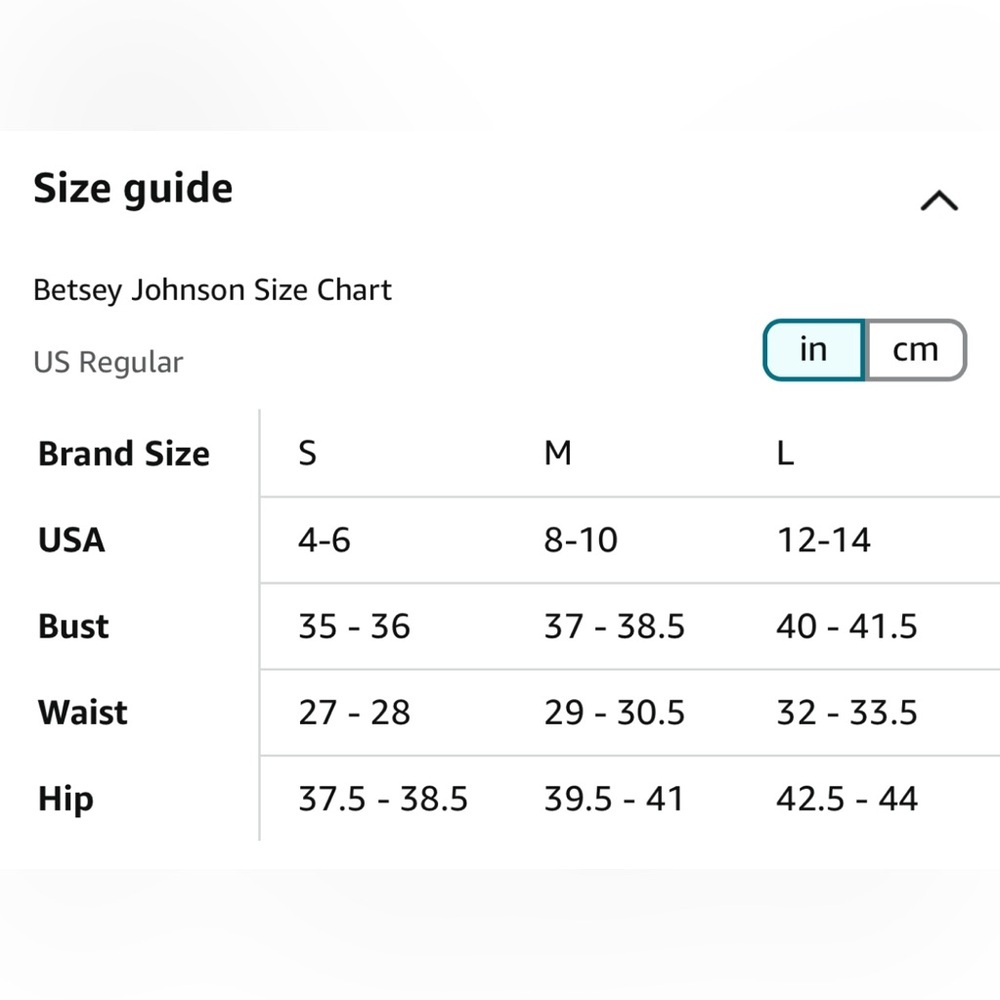Click the Bust row label
1000x1000 pixels.
point(73,626)
